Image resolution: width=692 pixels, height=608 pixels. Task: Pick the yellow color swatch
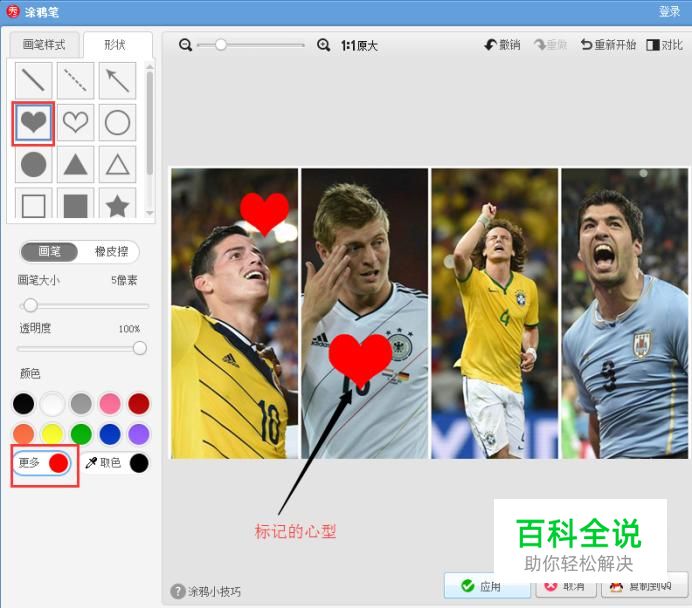[x=53, y=434]
